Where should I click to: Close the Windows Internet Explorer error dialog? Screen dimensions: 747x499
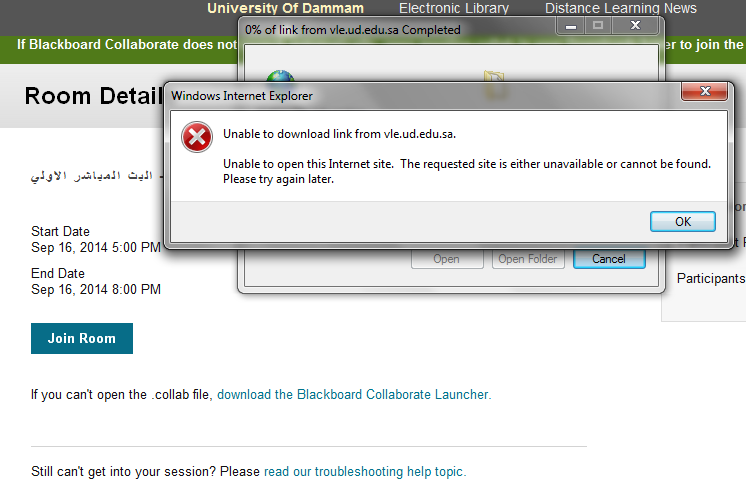(703, 93)
